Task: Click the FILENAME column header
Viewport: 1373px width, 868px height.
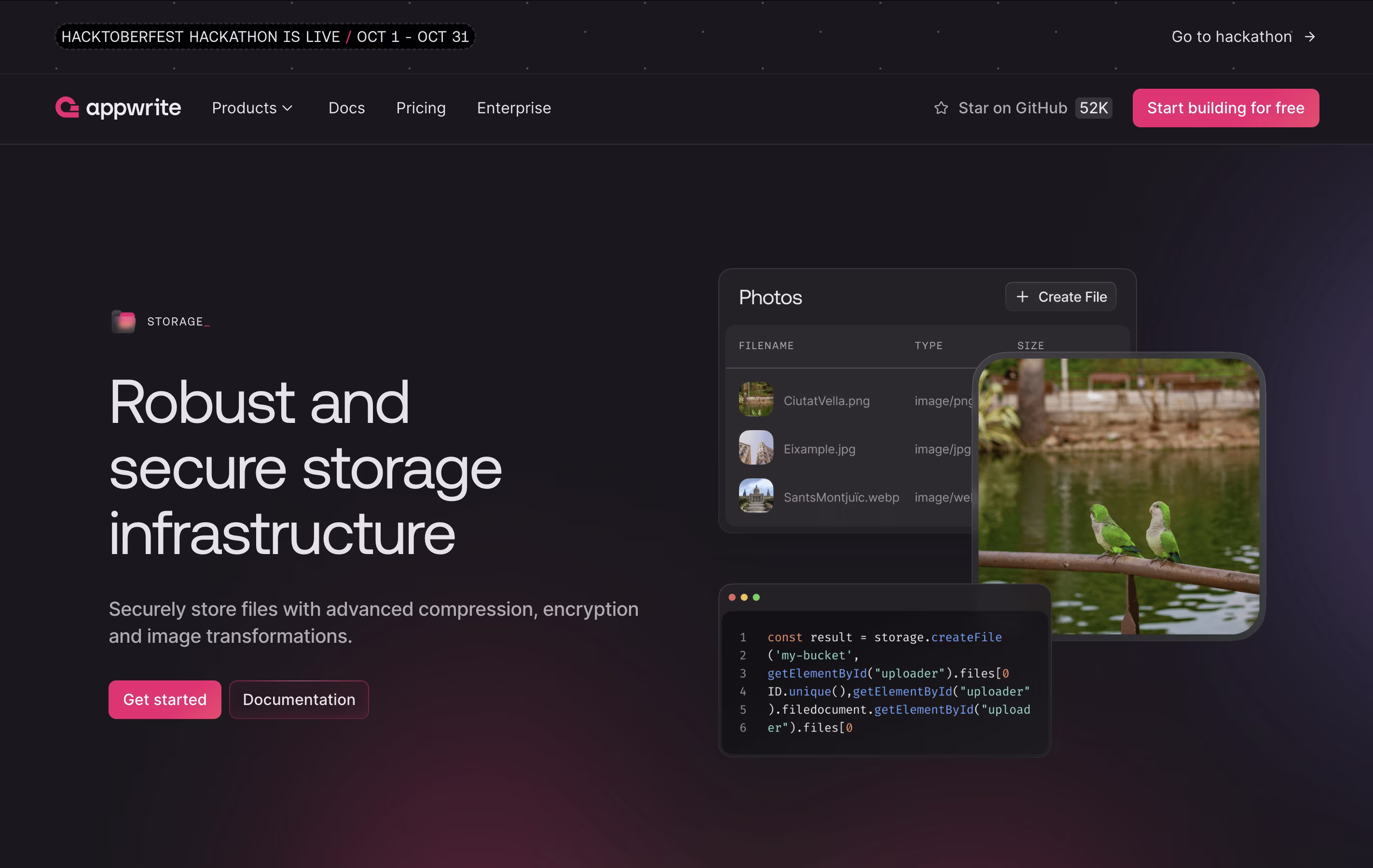Action: tap(766, 345)
